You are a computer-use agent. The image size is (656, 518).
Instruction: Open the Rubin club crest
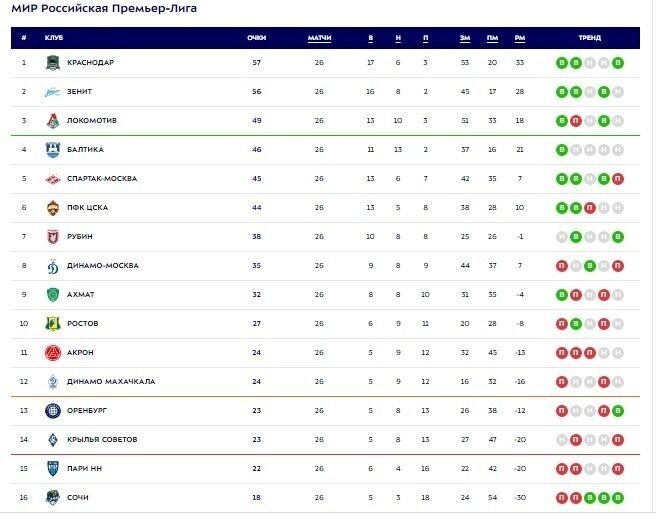[x=53, y=237]
